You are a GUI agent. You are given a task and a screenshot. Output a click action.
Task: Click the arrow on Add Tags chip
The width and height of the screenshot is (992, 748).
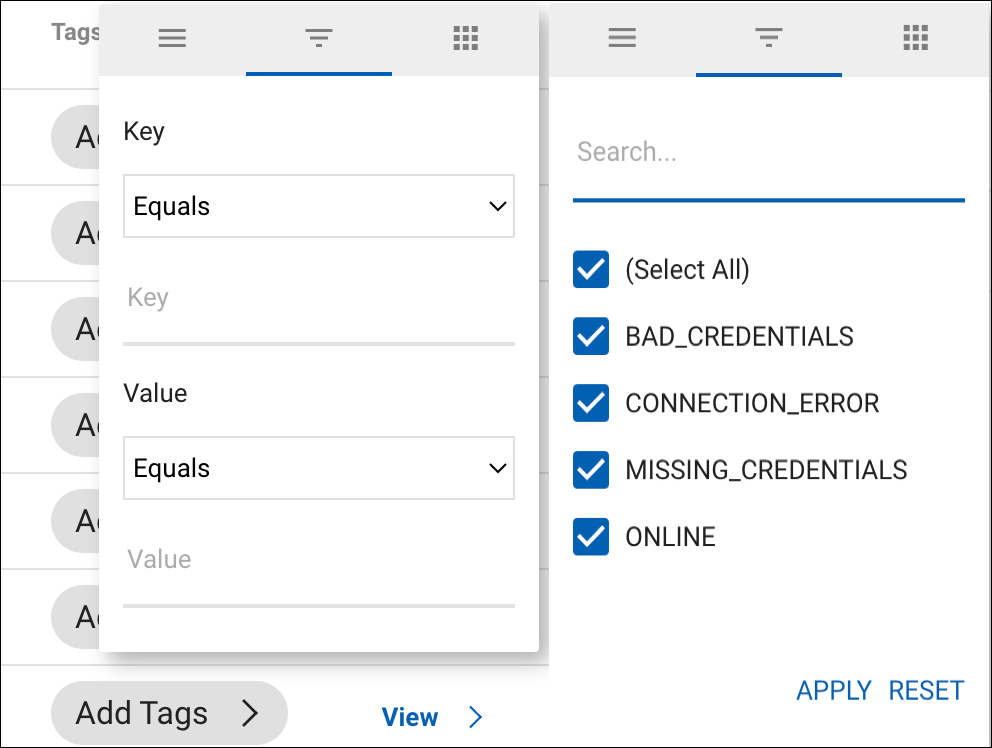(x=249, y=713)
